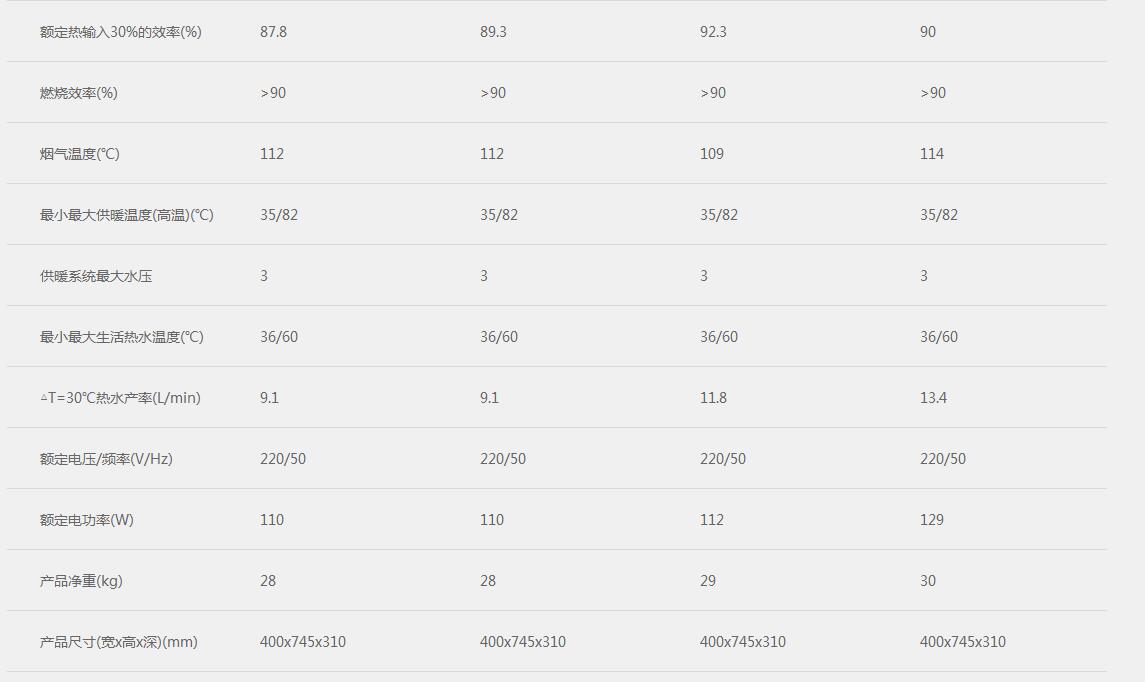Image resolution: width=1145 pixels, height=682 pixels.
Task: Select the 109 flue gas temperature value
Action: coord(712,154)
